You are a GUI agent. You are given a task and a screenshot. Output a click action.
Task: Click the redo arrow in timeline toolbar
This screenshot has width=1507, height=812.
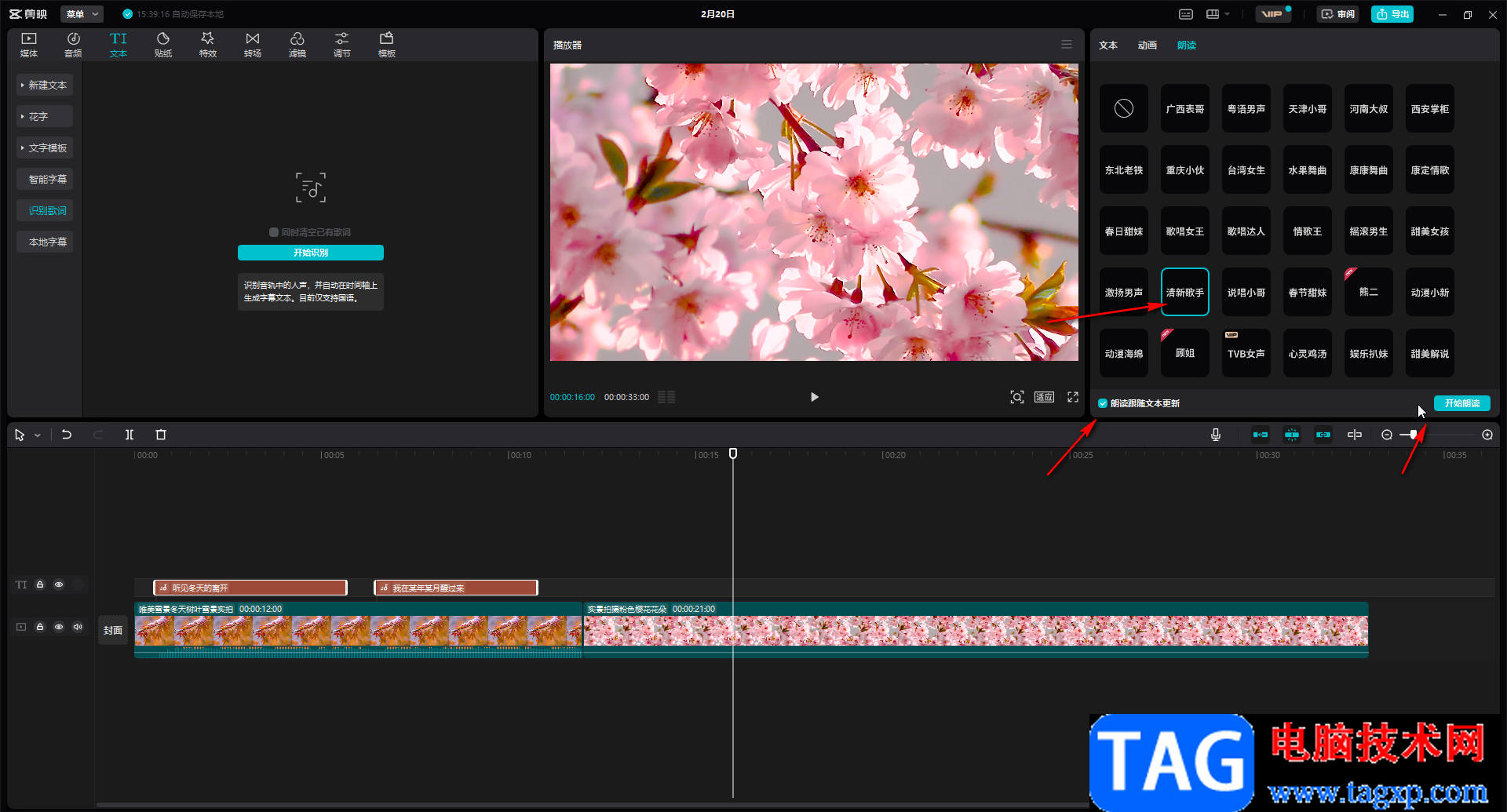98,435
